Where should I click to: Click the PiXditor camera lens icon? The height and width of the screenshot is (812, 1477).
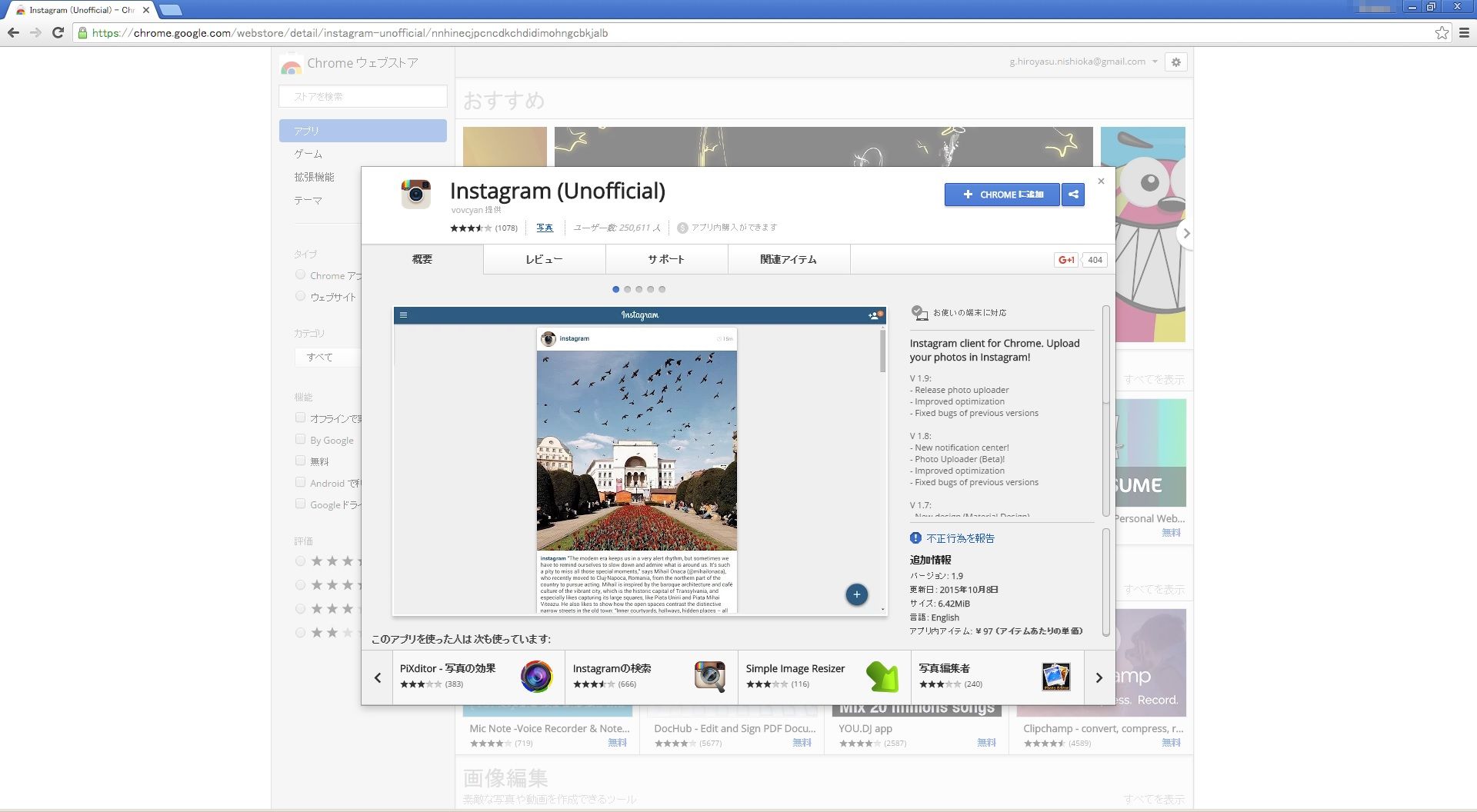[x=536, y=677]
